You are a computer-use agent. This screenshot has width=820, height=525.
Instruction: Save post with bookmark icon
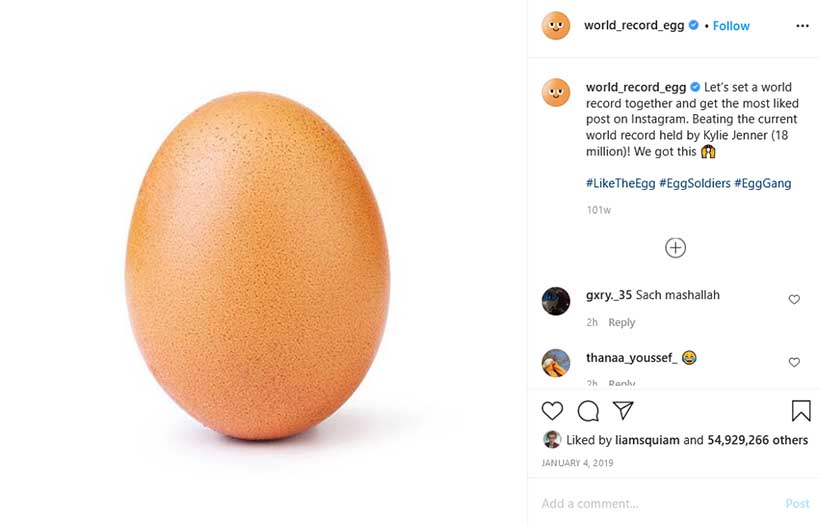coord(800,411)
